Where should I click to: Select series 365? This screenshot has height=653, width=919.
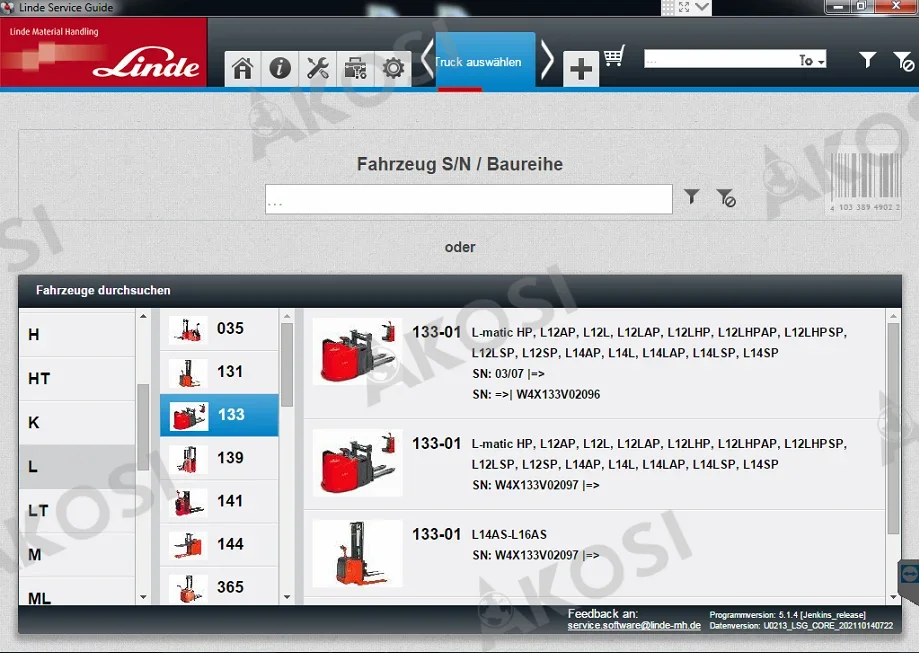coord(219,586)
